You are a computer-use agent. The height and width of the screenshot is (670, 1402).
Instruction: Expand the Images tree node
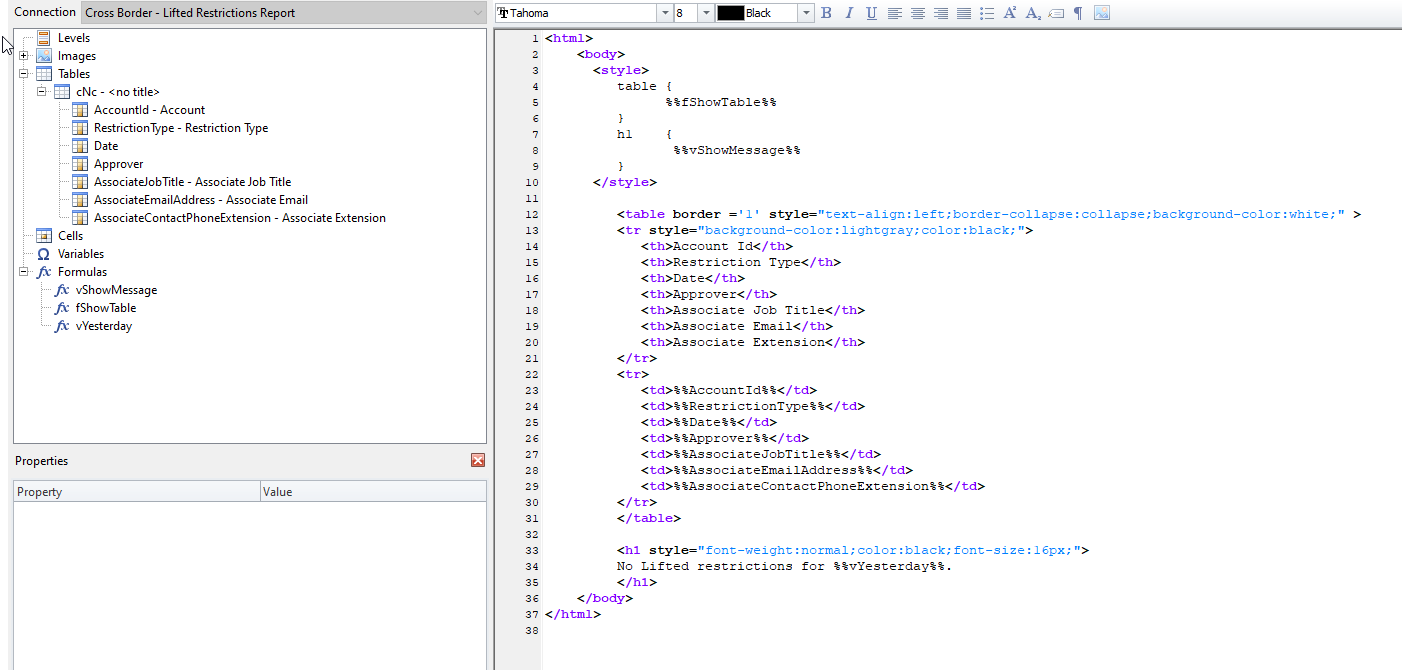click(x=23, y=56)
